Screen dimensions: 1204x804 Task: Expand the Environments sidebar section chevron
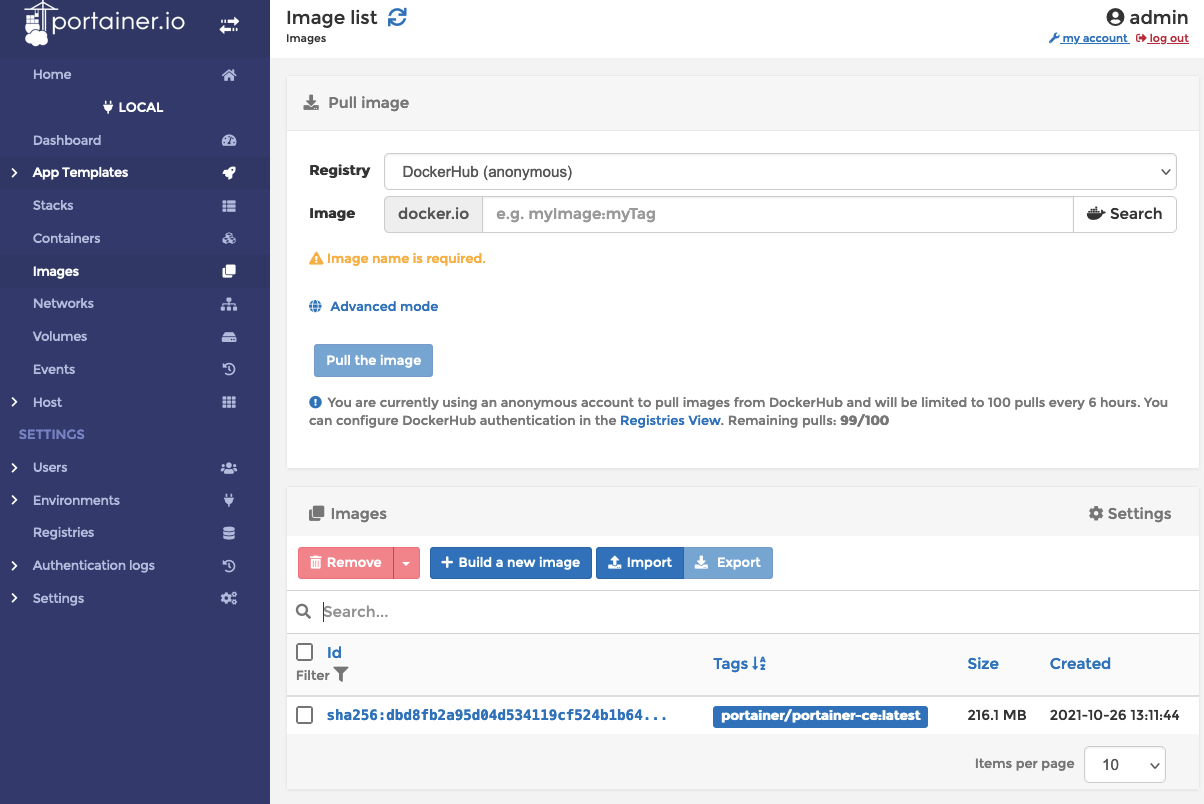(15, 501)
